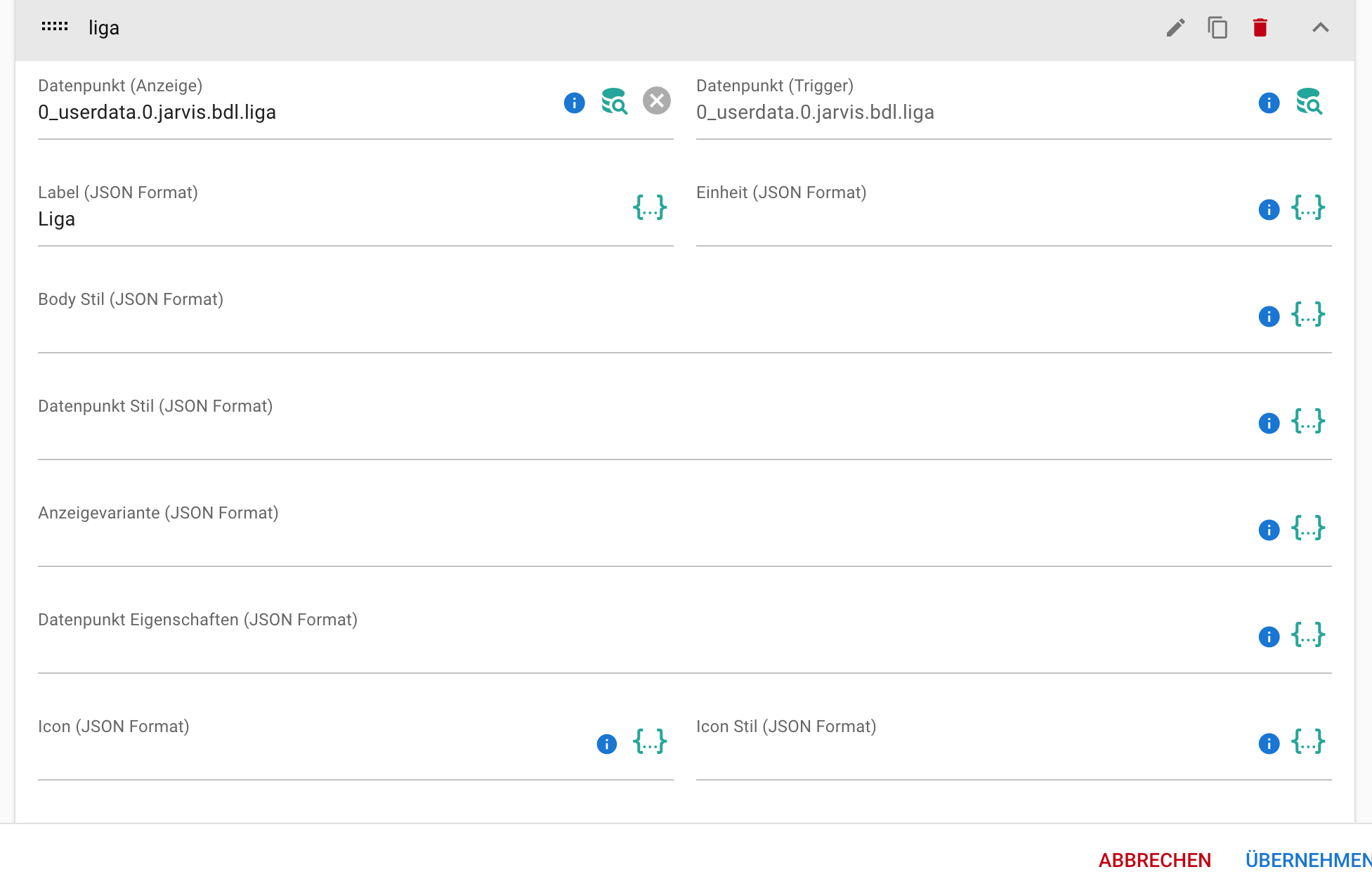Show info for Datenpunkt Stil field

pos(1269,423)
